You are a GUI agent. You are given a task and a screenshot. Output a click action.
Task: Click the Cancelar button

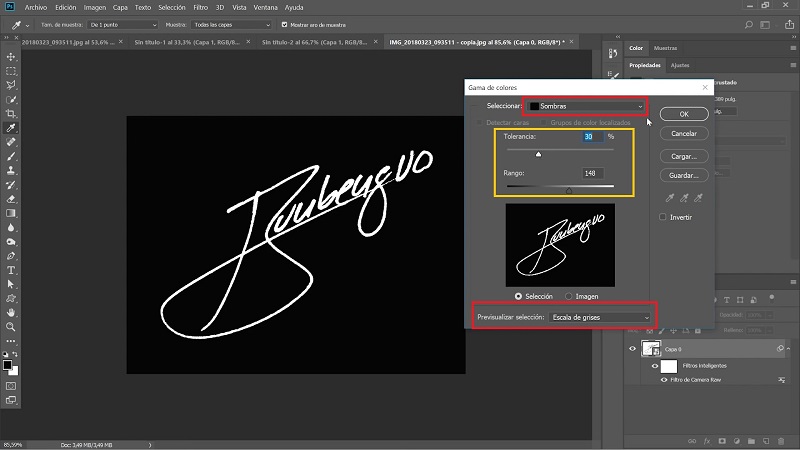684,133
